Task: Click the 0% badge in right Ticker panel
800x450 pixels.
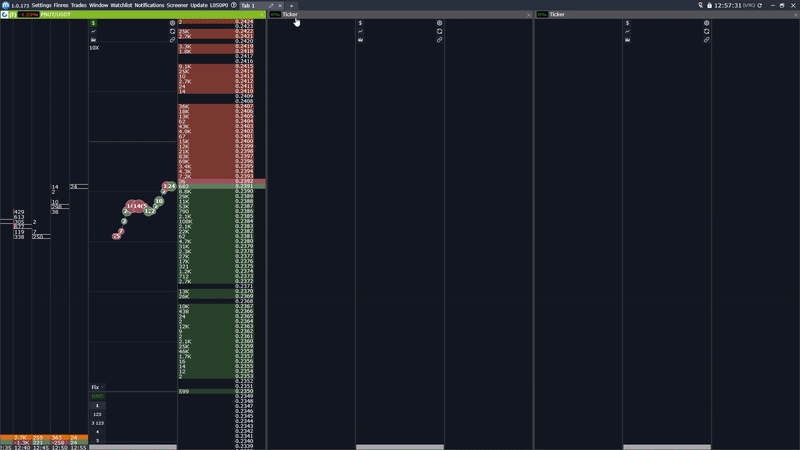Action: [542, 14]
